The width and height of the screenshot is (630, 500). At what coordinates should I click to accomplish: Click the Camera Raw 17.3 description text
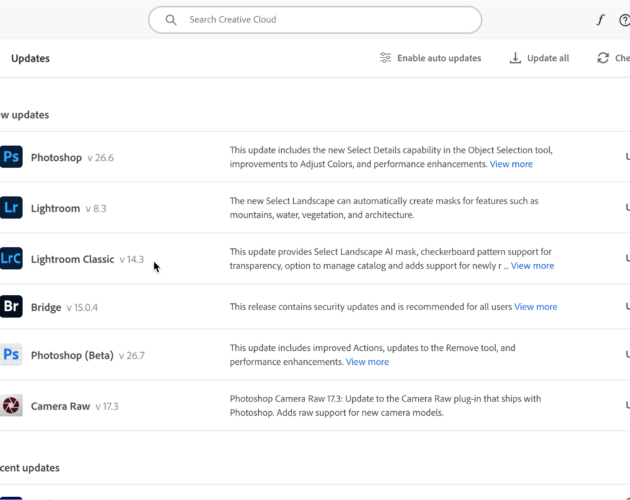(x=385, y=406)
